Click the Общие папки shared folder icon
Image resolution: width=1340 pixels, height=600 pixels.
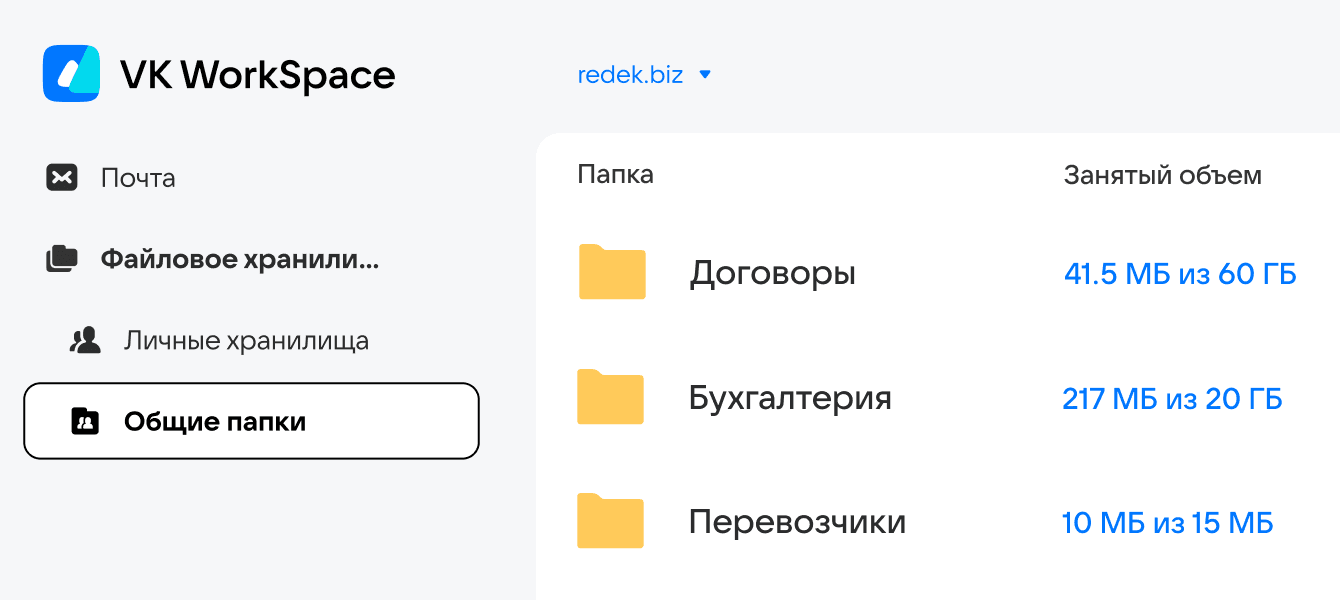(x=86, y=421)
